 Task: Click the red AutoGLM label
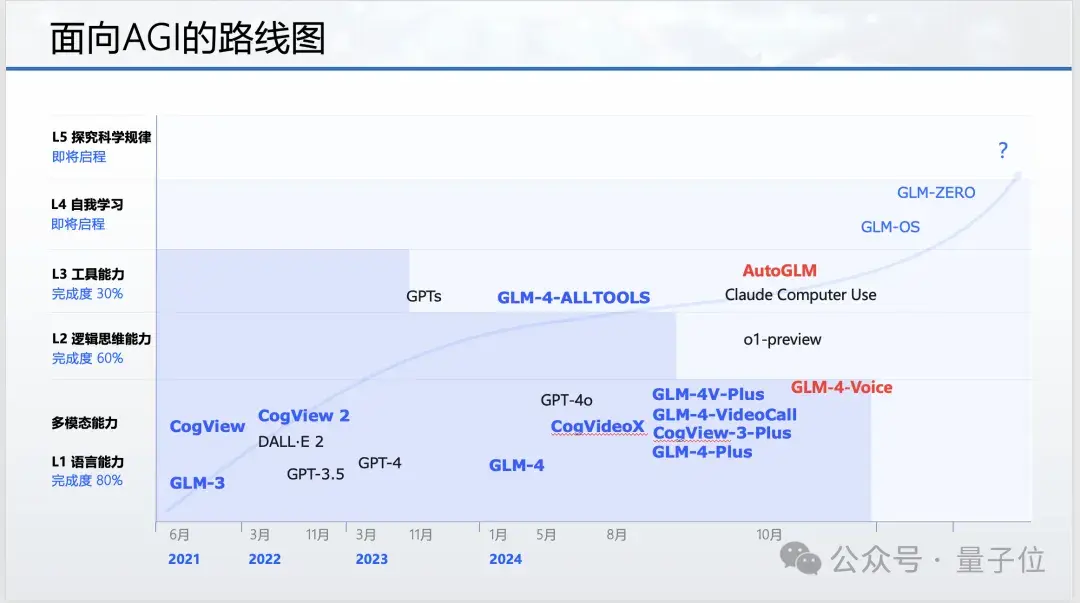click(779, 271)
